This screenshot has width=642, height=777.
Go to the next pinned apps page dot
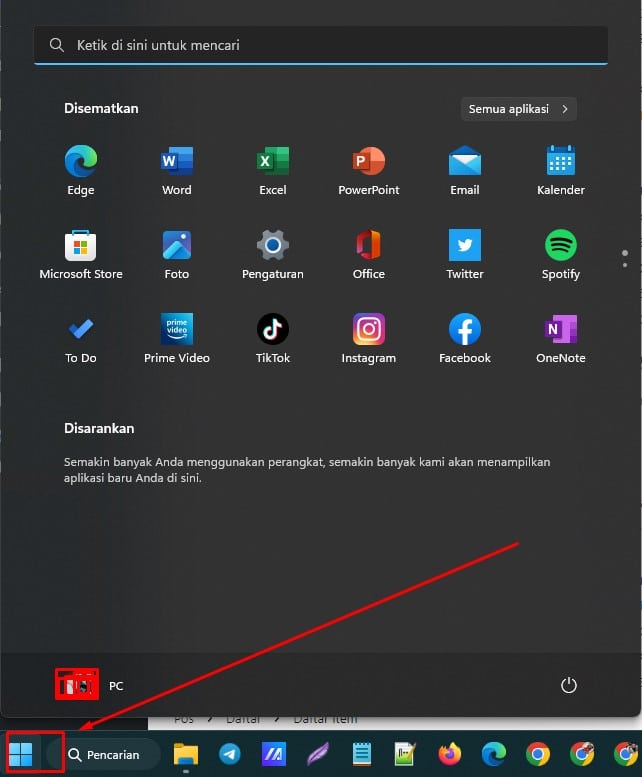(x=625, y=265)
